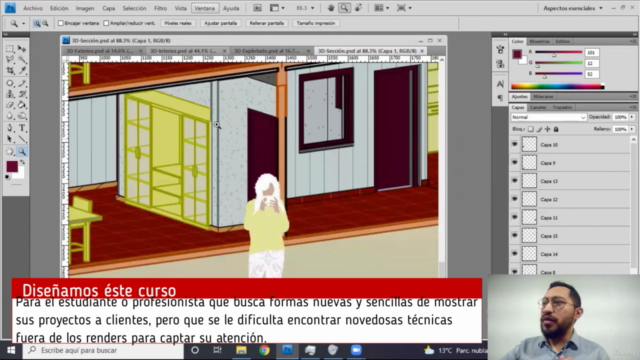Select the Polygonal Lasso tool

click(x=10, y=60)
